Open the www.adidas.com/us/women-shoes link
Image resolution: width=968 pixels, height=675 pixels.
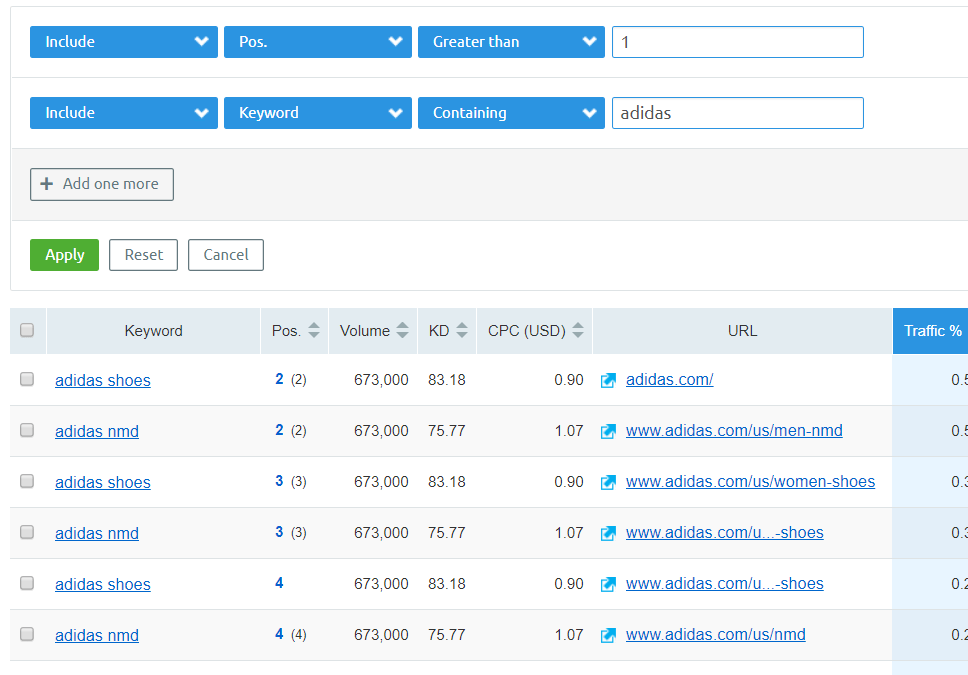[750, 482]
